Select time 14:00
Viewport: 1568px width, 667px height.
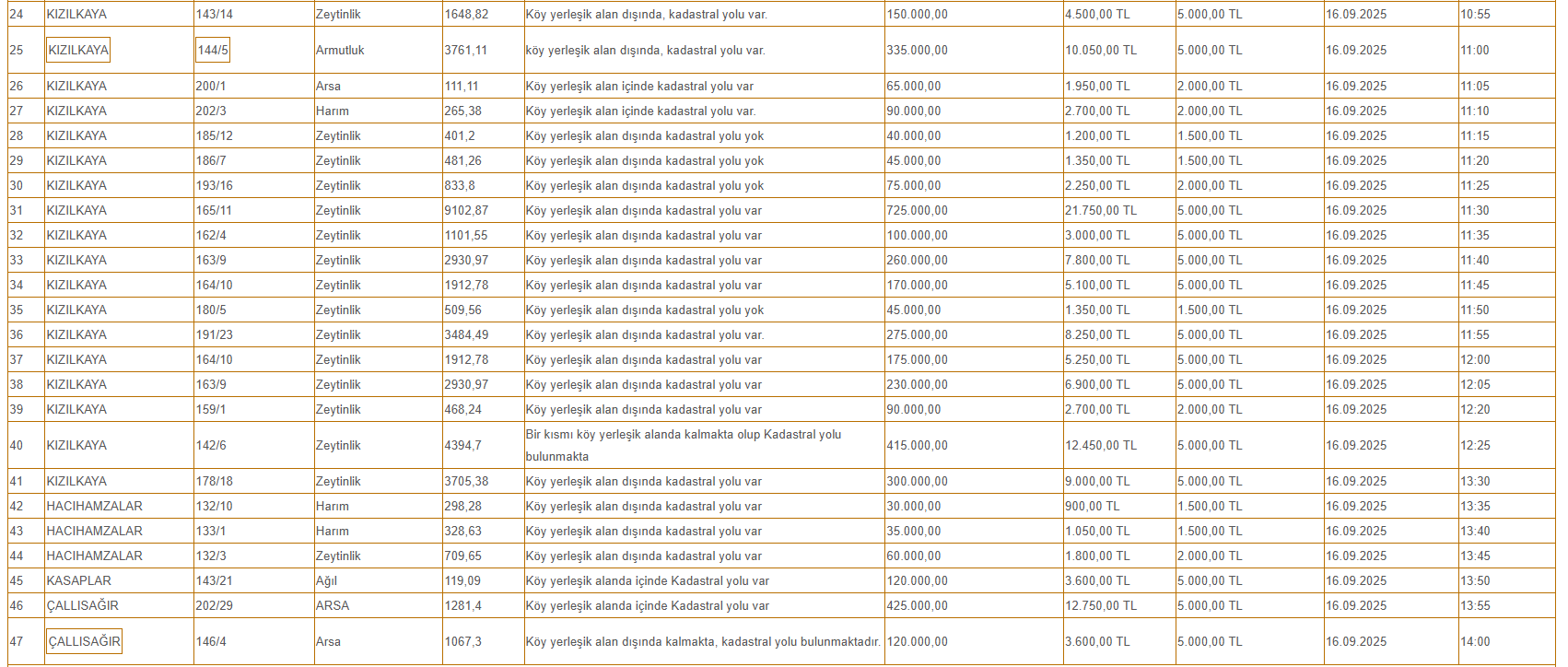1475,641
